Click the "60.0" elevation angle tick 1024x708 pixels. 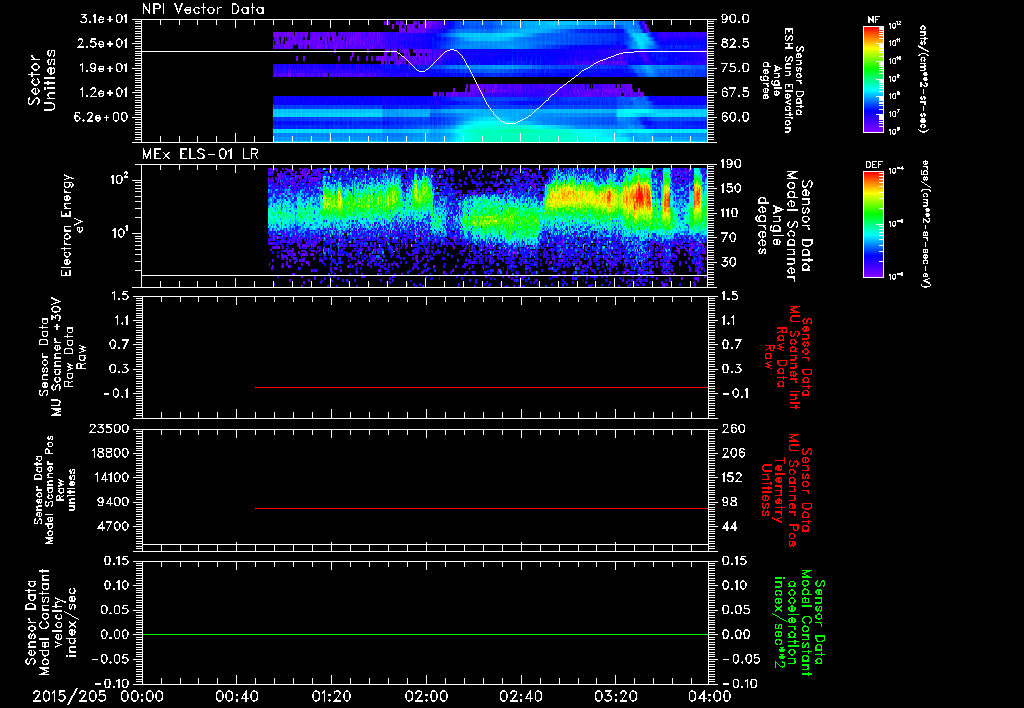click(x=735, y=118)
